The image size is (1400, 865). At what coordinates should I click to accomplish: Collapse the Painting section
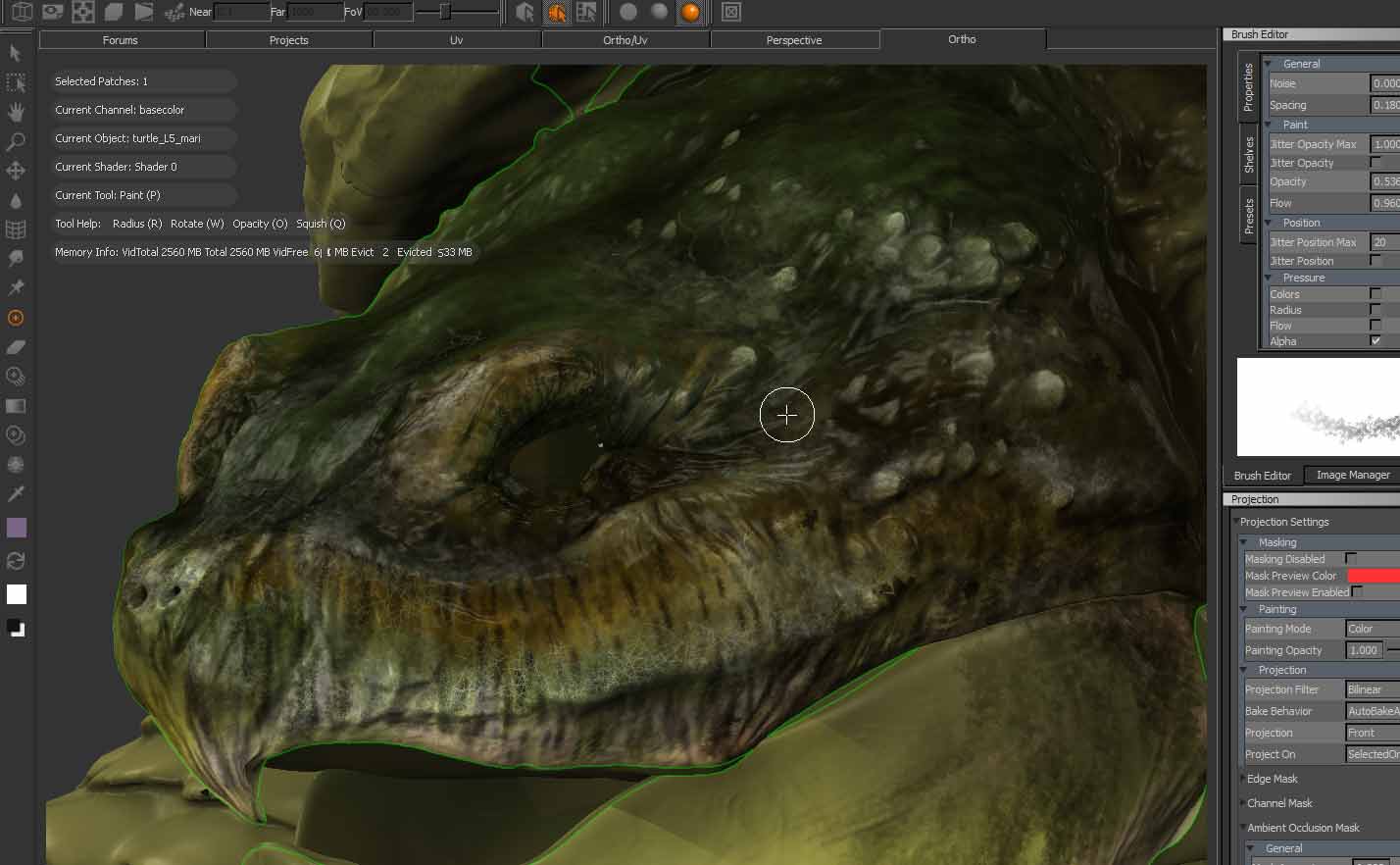(x=1244, y=609)
